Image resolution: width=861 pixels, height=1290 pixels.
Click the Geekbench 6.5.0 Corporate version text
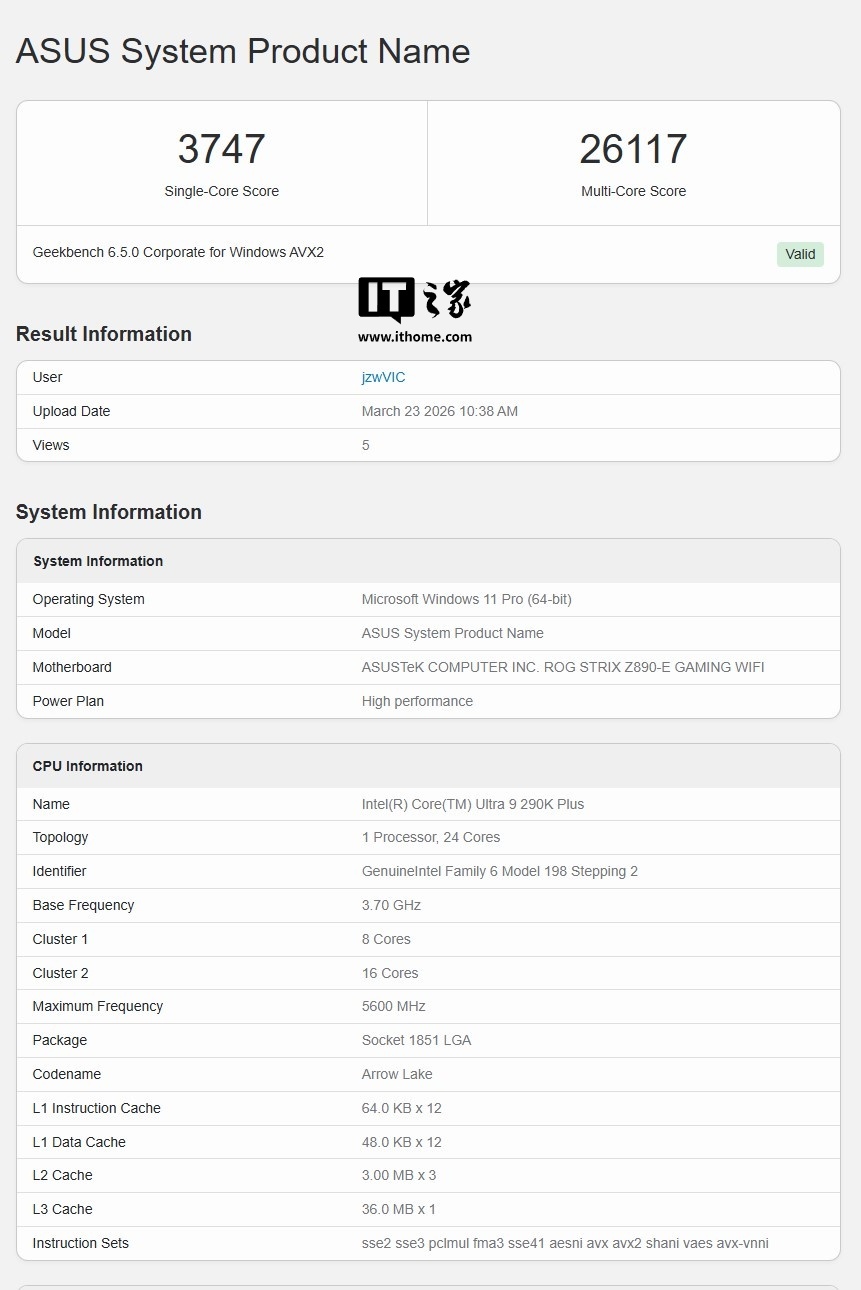(x=178, y=252)
